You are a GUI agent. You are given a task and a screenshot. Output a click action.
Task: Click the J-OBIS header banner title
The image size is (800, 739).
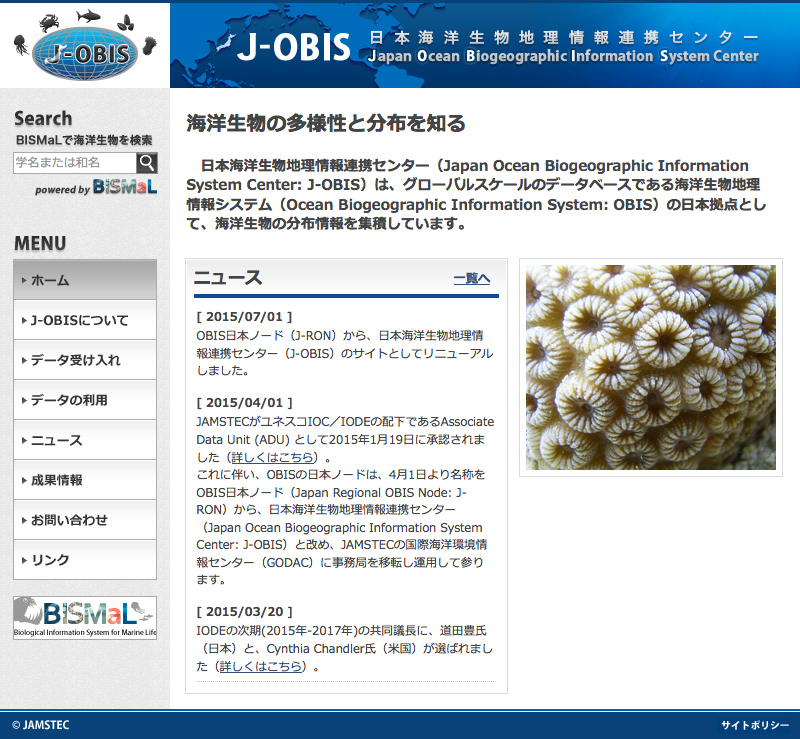tap(294, 47)
